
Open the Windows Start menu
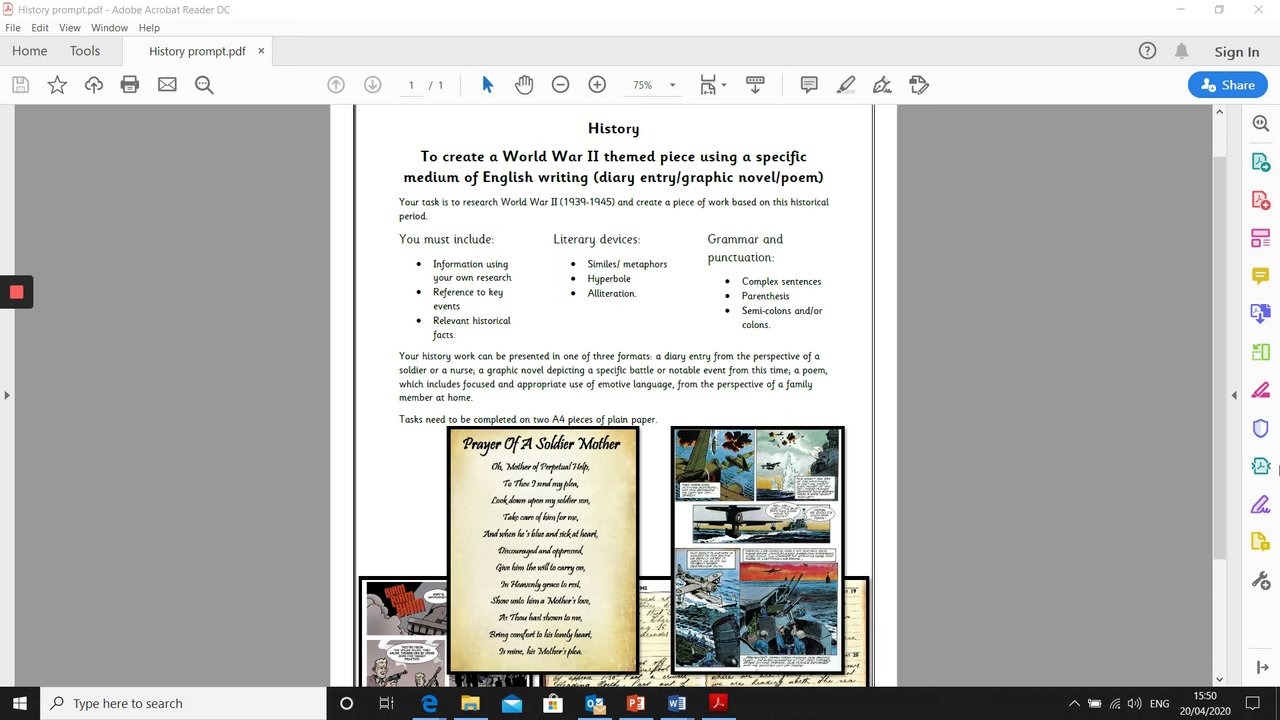click(x=19, y=703)
